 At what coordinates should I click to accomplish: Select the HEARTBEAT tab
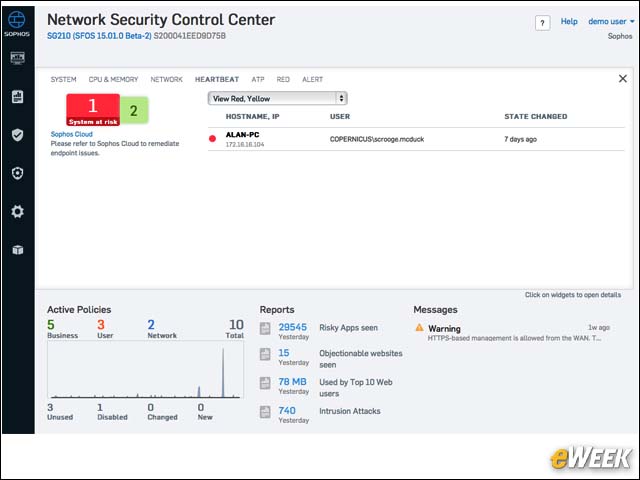pyautogui.click(x=217, y=79)
